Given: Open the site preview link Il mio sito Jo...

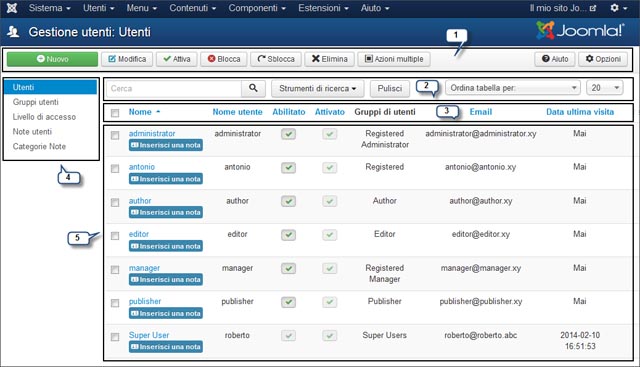Looking at the screenshot, I should point(562,8).
